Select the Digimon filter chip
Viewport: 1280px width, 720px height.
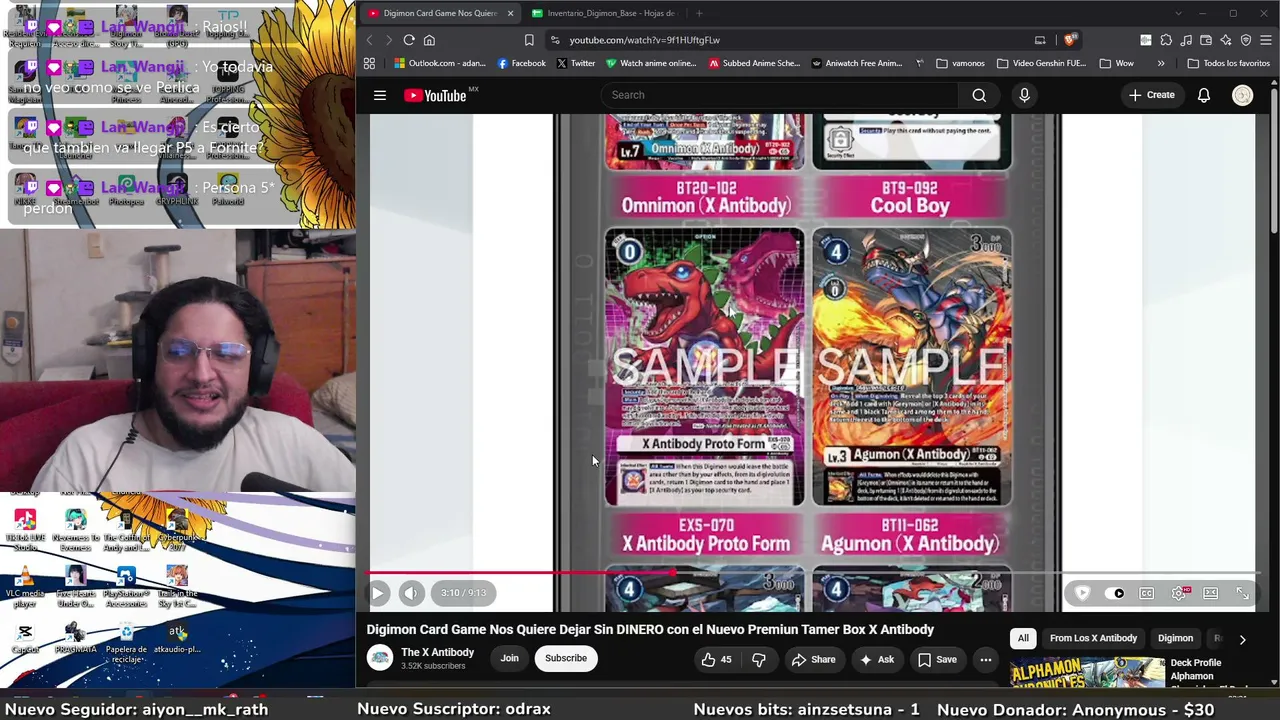[1175, 638]
